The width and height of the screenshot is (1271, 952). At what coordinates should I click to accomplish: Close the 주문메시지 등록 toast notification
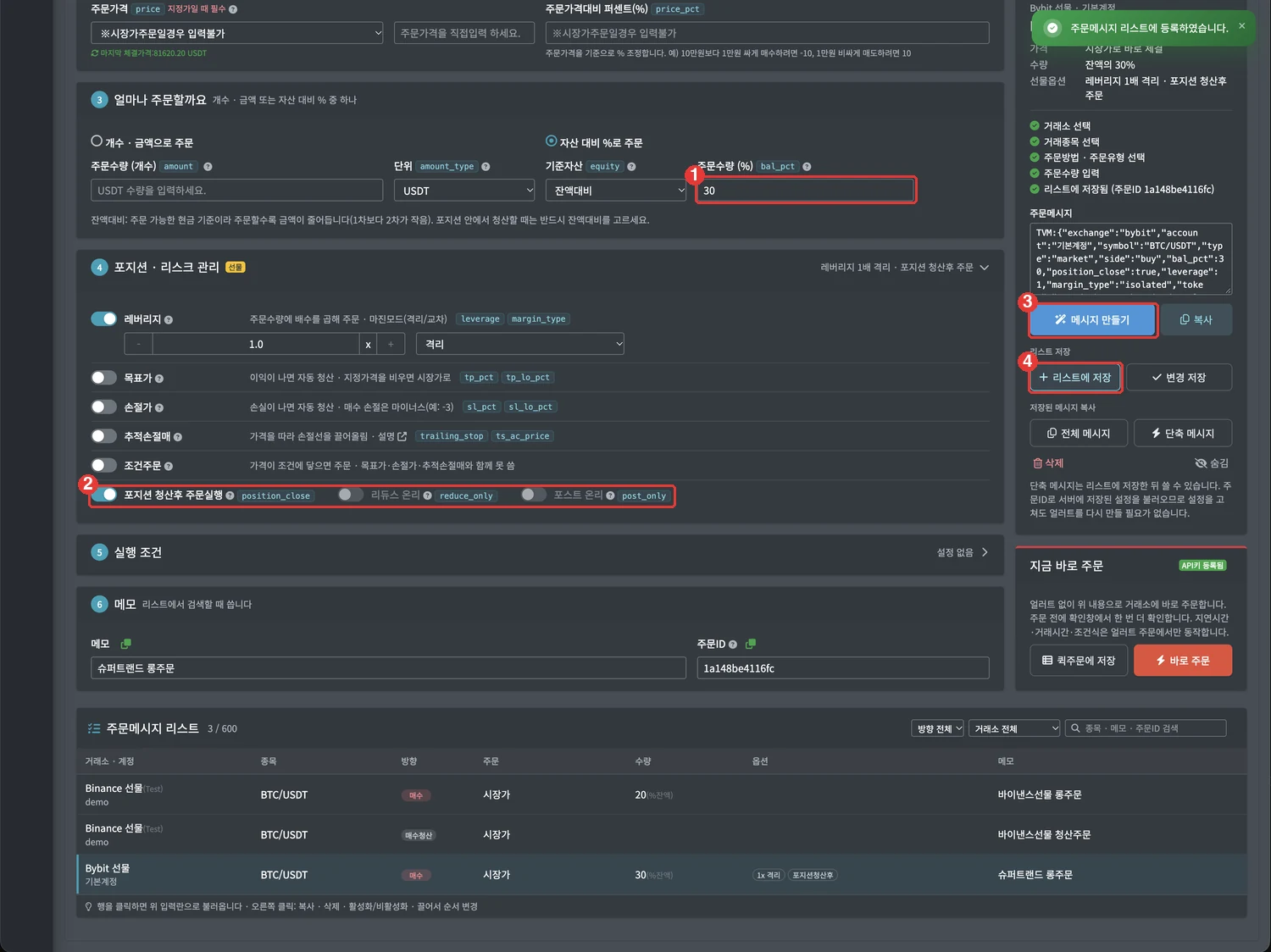click(1242, 26)
